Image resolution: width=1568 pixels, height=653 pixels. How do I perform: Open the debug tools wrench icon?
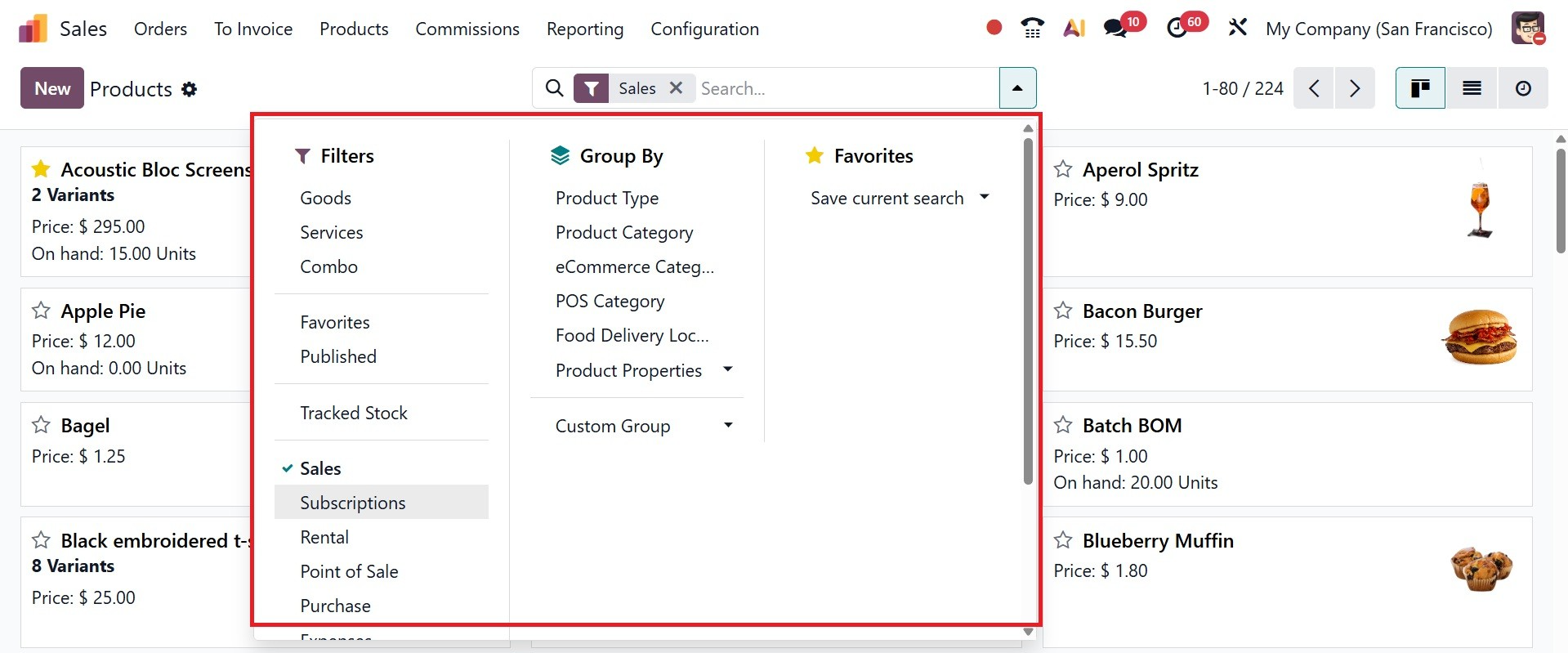[1237, 29]
